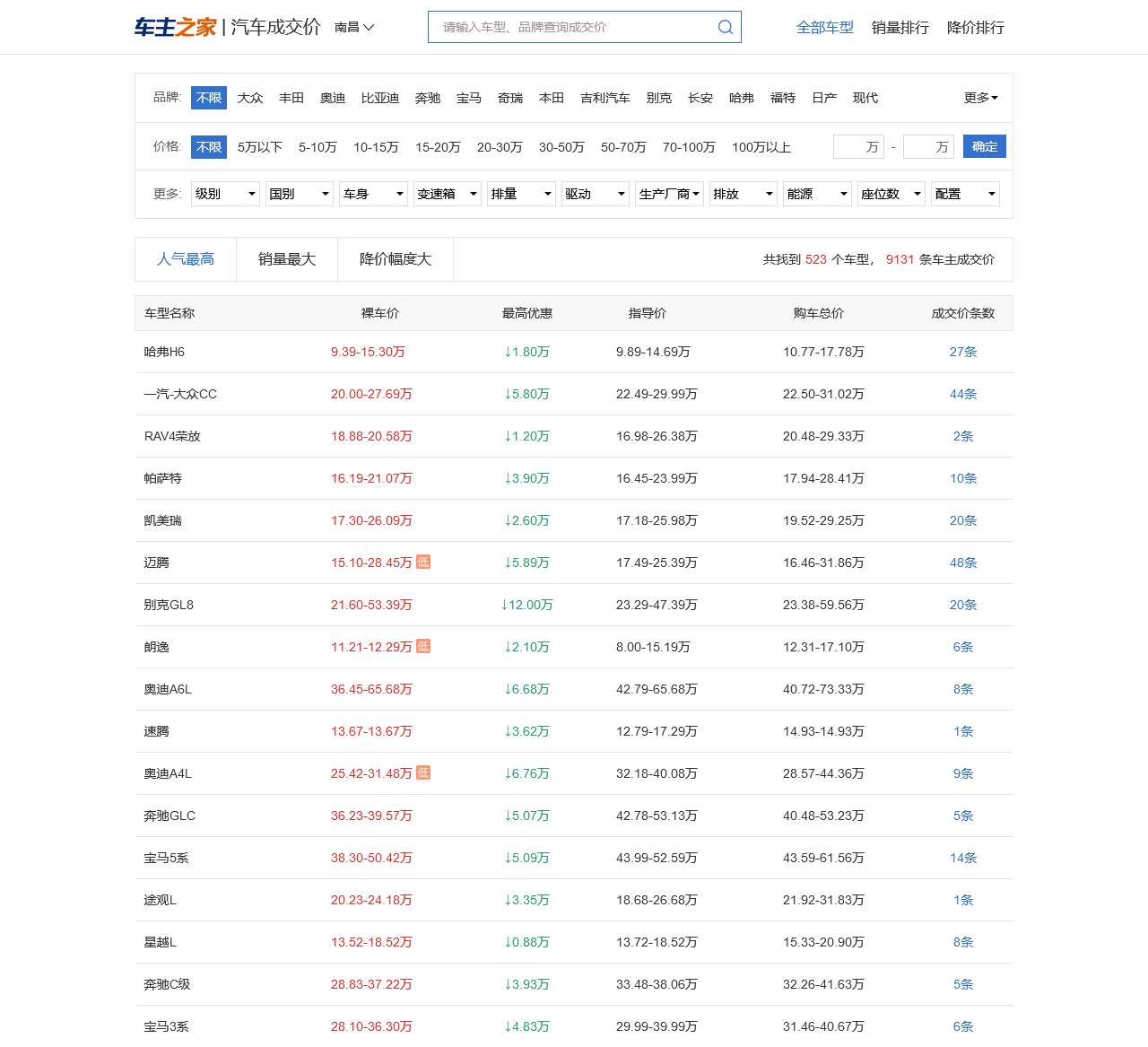The height and width of the screenshot is (1047, 1148).
Task: Click the search magnifier icon
Action: tap(725, 27)
